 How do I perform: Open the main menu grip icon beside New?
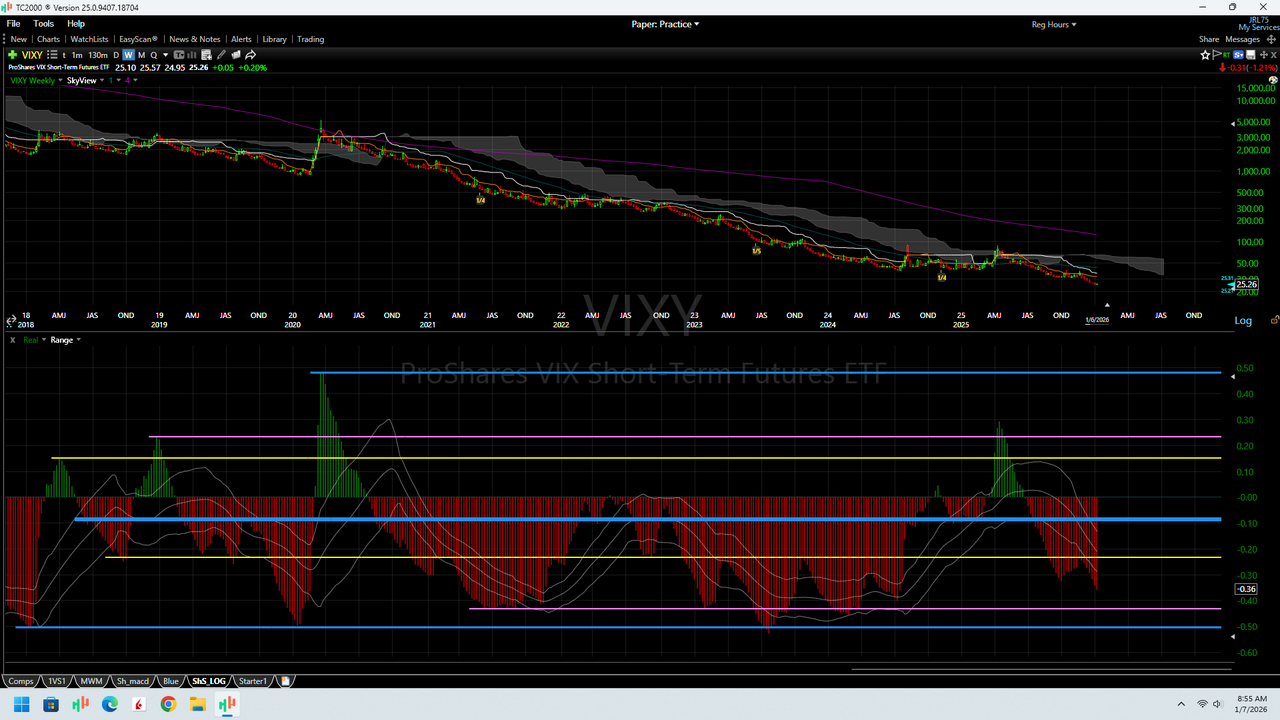[3, 39]
